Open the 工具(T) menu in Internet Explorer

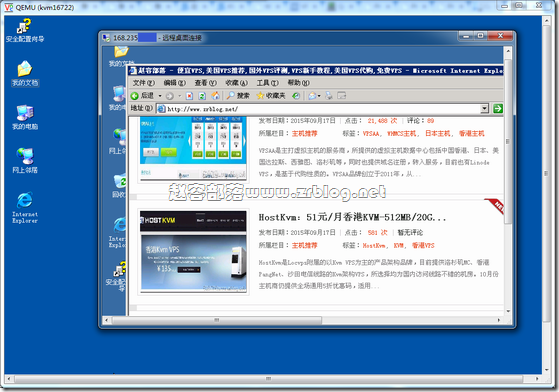[267, 83]
